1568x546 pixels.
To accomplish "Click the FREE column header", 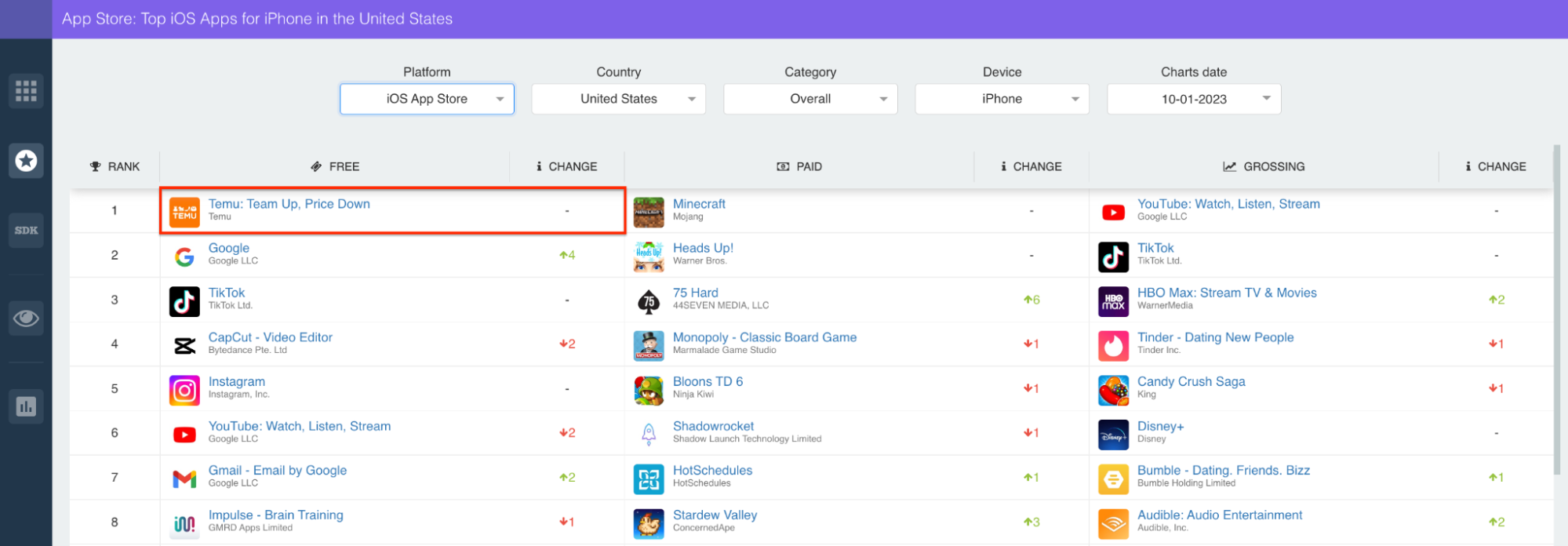I will coord(335,166).
